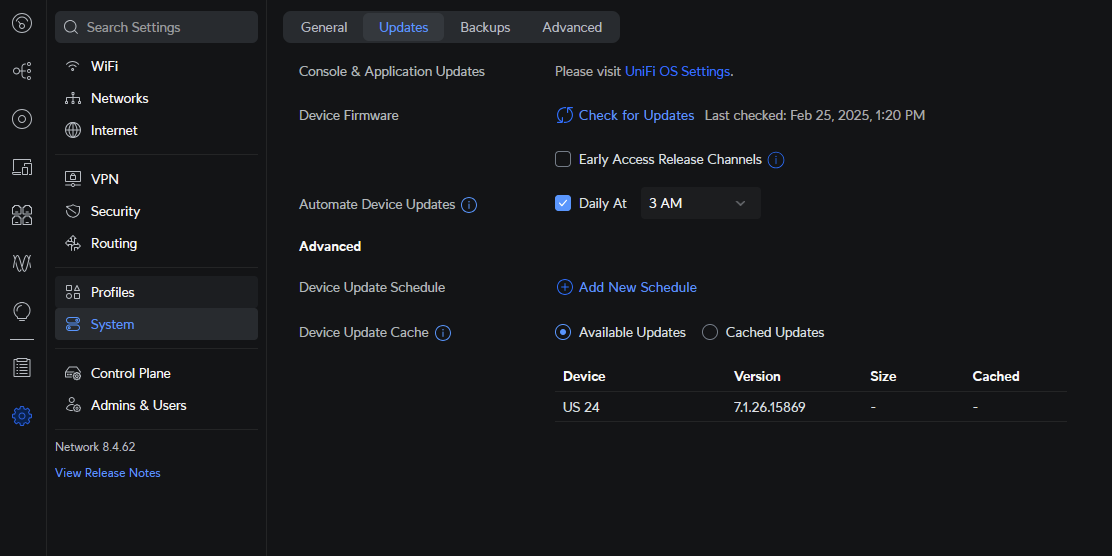Click info icon beside Device Update Cache
This screenshot has height=556, width=1112.
pyautogui.click(x=443, y=333)
